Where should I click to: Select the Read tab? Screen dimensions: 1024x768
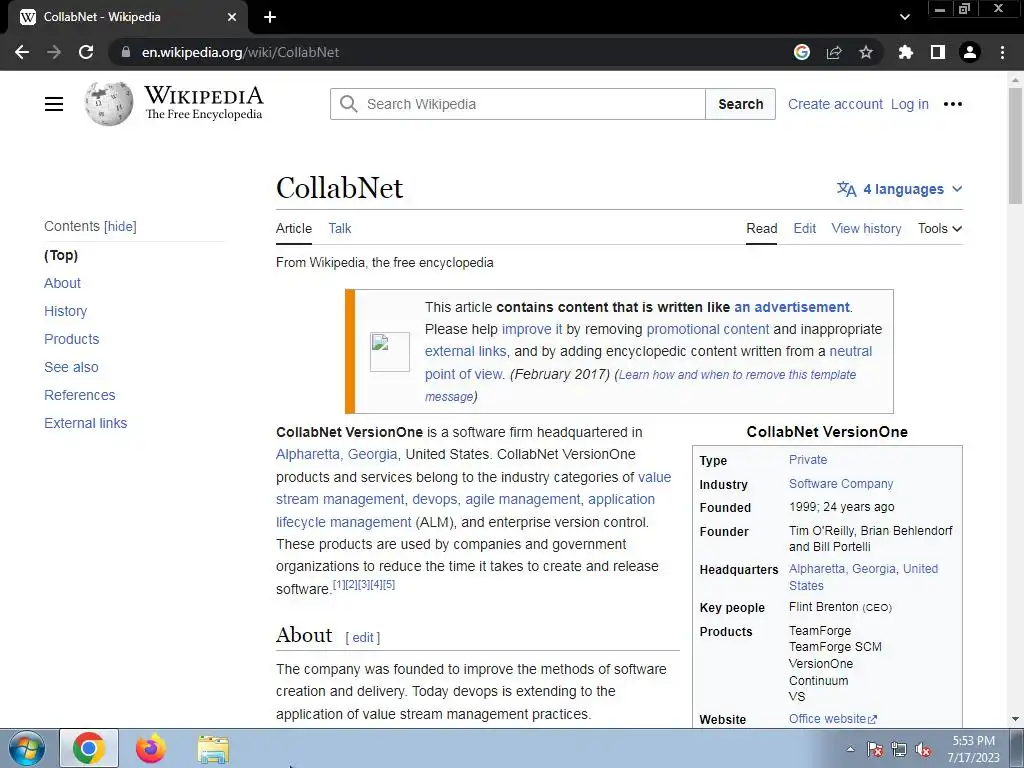(x=761, y=229)
